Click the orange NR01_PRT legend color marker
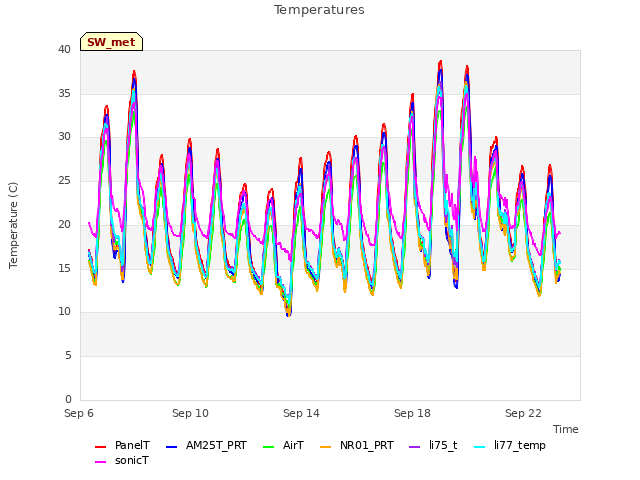This screenshot has height=480, width=640. [x=325, y=446]
